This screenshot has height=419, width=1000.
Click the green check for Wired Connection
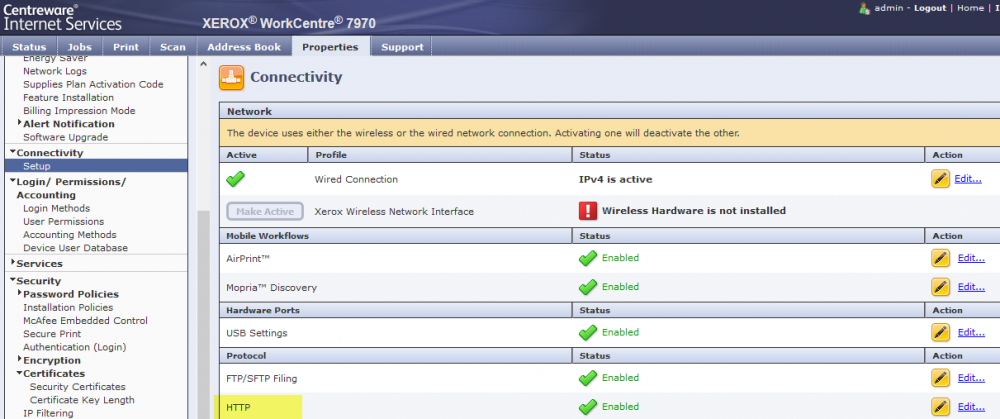pos(236,180)
